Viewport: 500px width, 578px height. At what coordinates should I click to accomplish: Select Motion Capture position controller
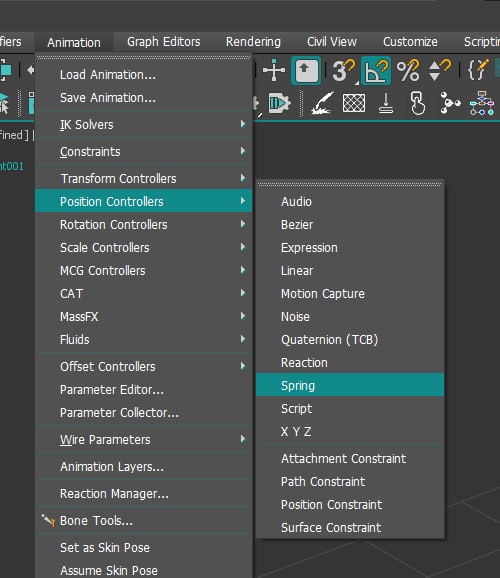click(350, 293)
